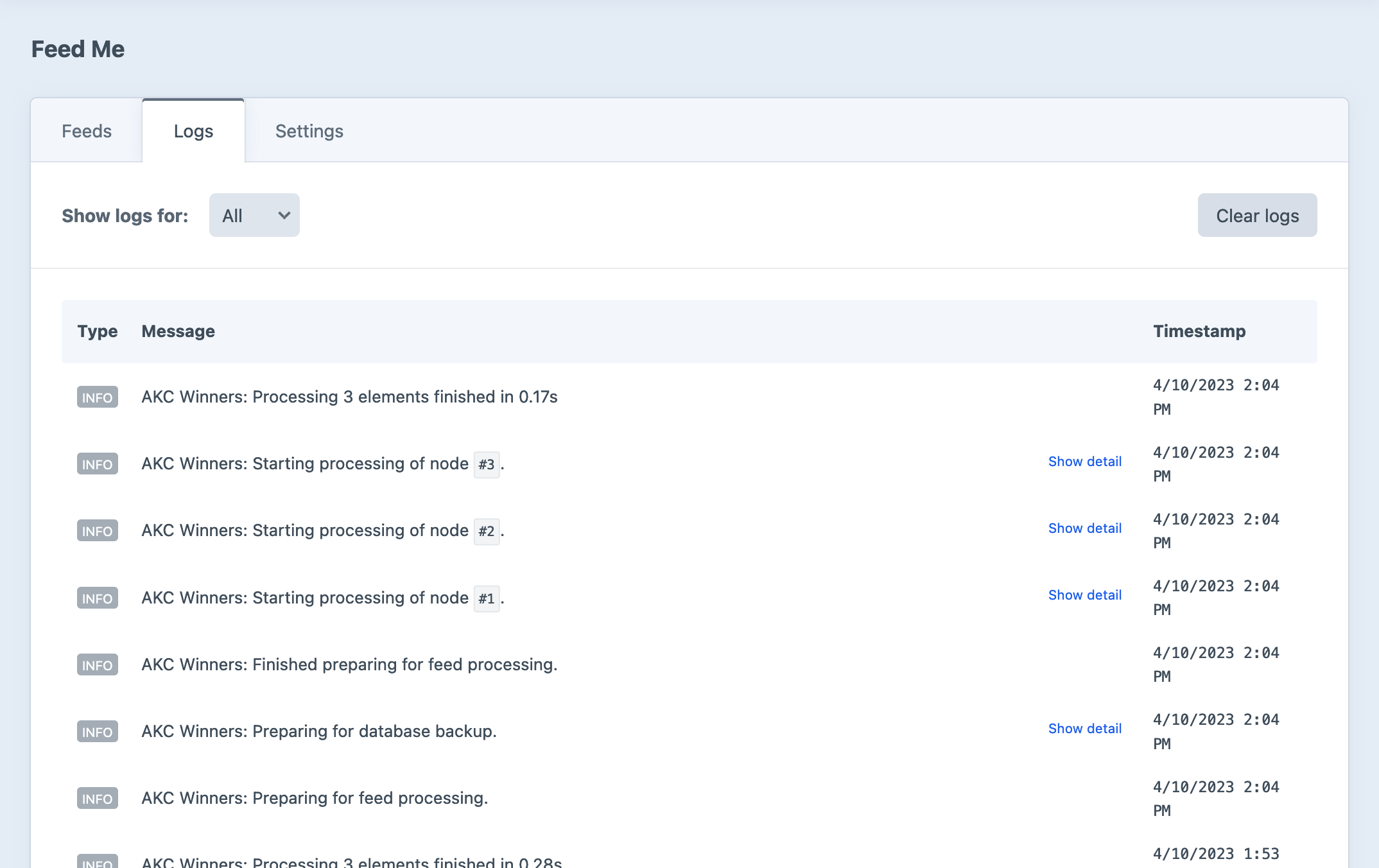
Task: Switch to the Feeds tab
Action: tap(87, 131)
